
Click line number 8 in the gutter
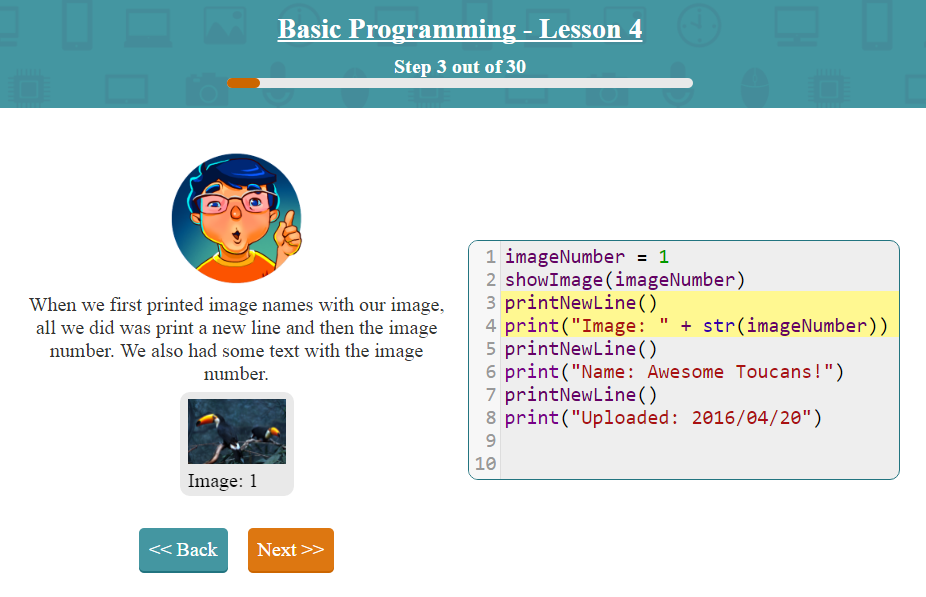point(490,418)
